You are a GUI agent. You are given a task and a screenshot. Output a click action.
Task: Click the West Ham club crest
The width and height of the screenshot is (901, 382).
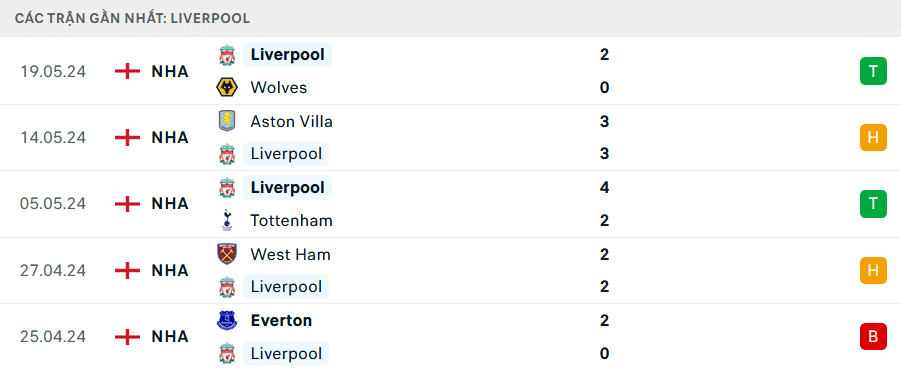click(227, 254)
